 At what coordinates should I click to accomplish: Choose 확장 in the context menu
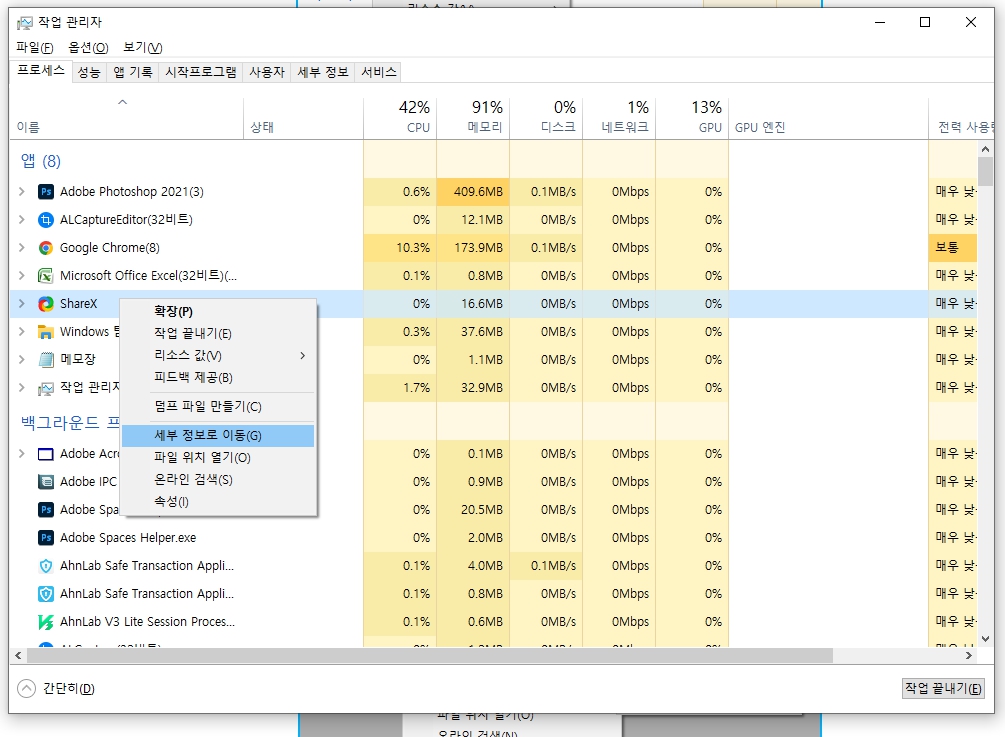218,311
